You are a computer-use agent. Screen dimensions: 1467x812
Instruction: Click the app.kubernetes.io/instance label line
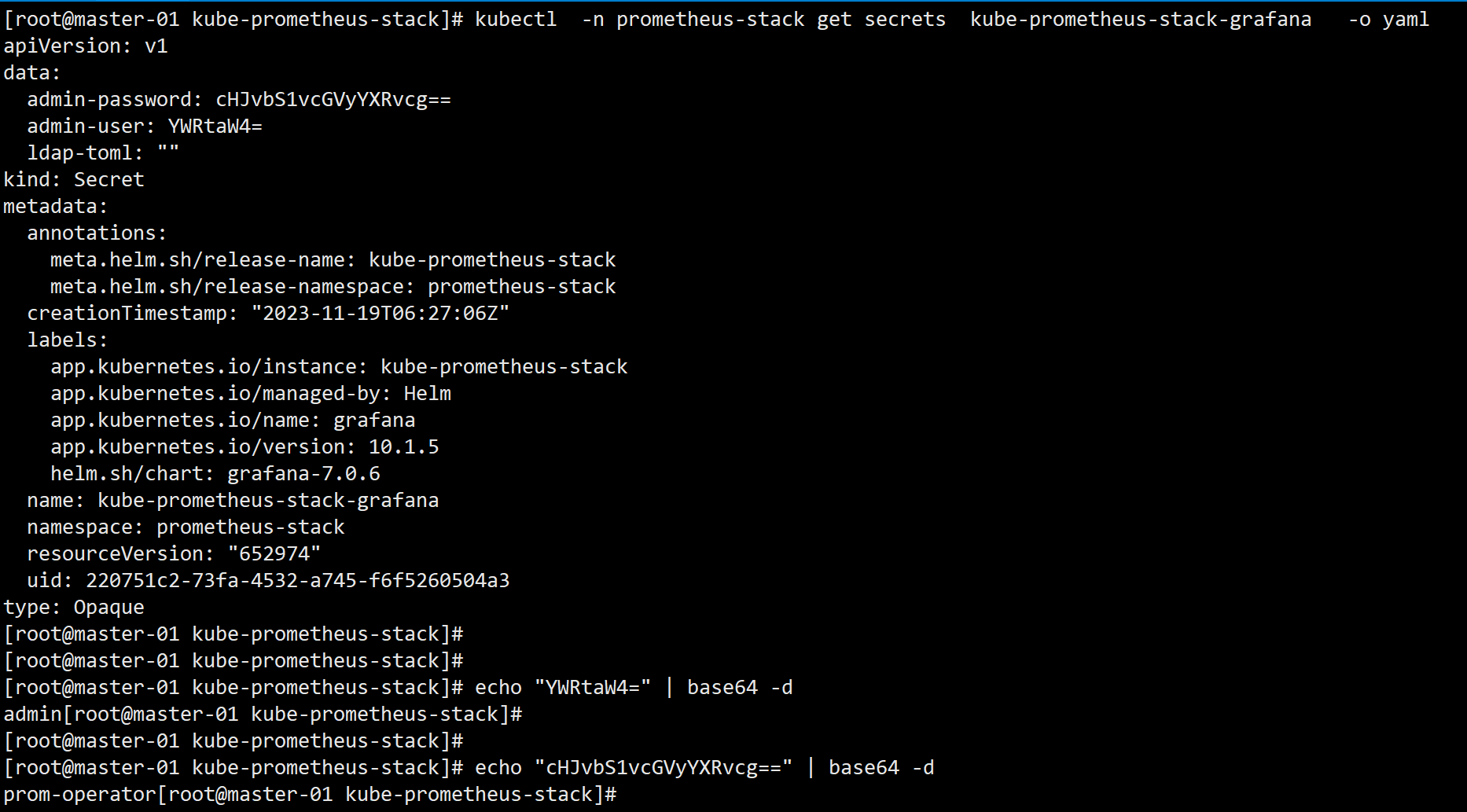pyautogui.click(x=339, y=367)
